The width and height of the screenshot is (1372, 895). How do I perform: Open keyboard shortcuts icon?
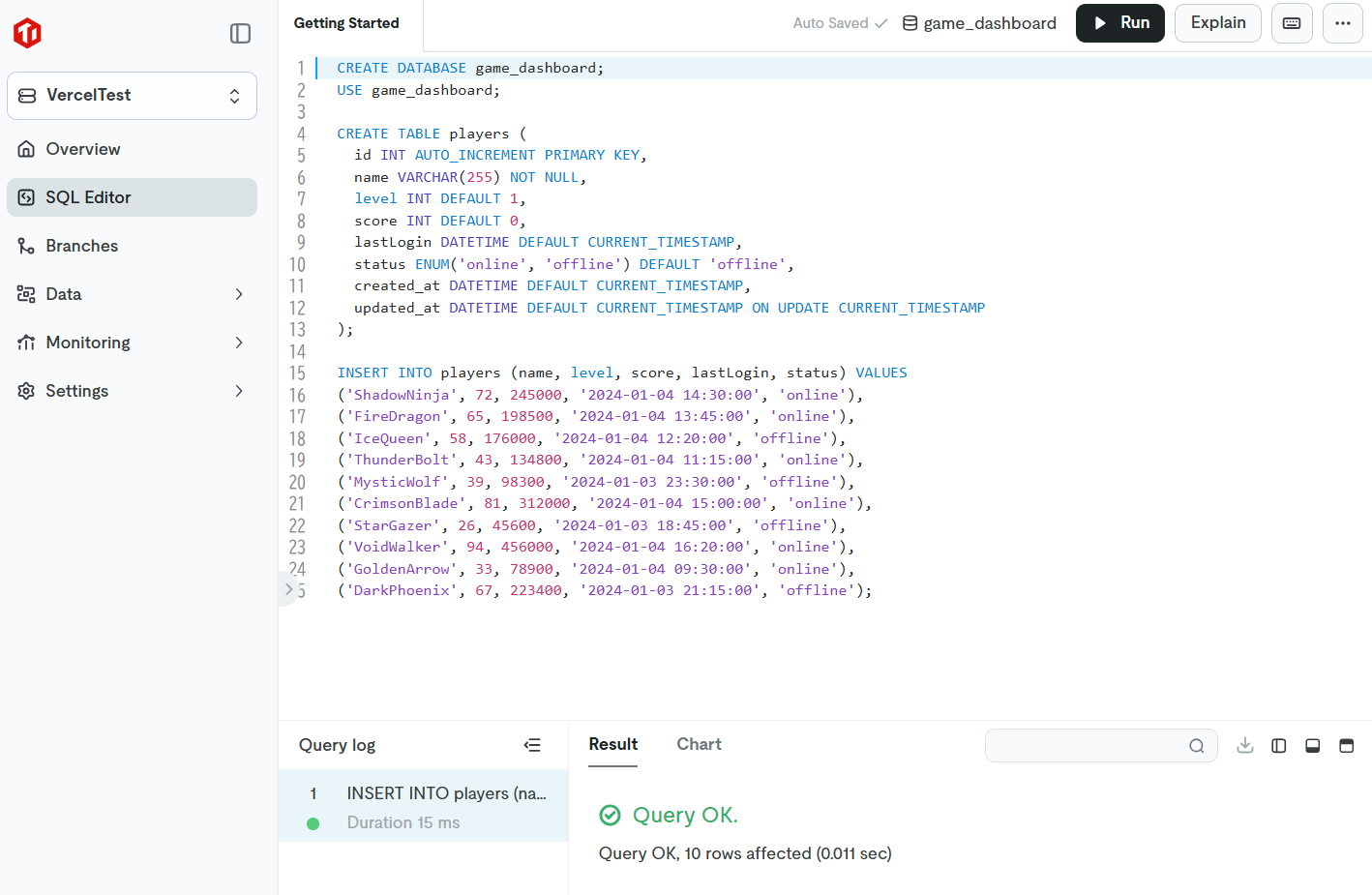(1292, 23)
